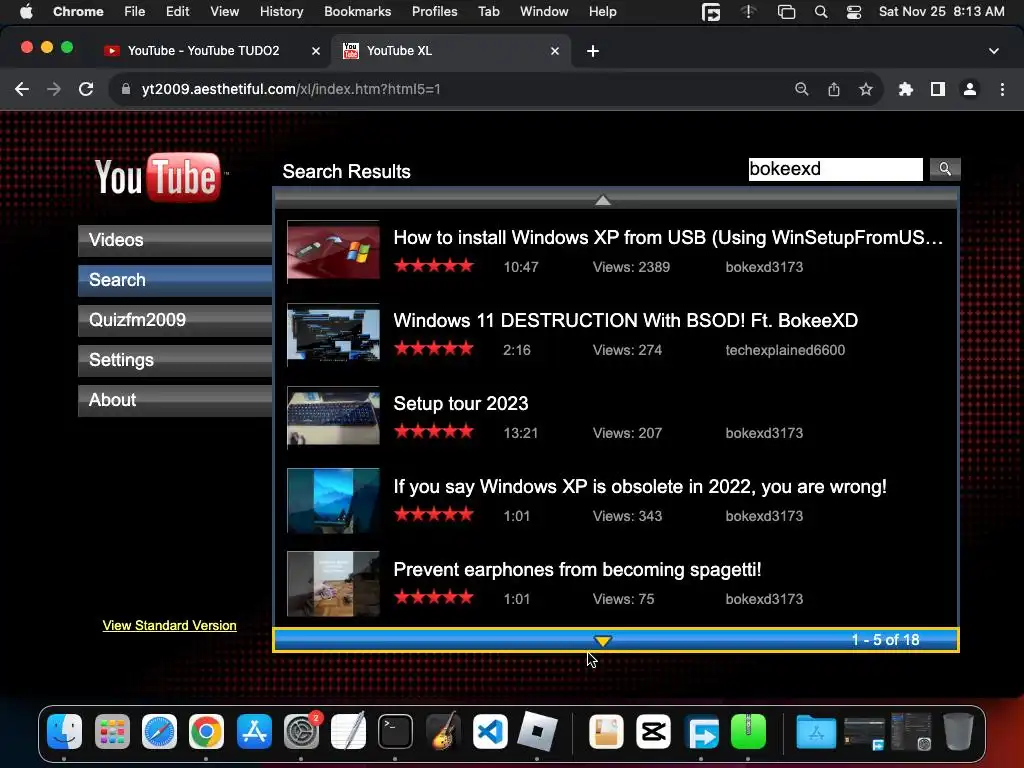Open the Chrome profile avatar
The height and width of the screenshot is (768, 1024).
pos(970,89)
